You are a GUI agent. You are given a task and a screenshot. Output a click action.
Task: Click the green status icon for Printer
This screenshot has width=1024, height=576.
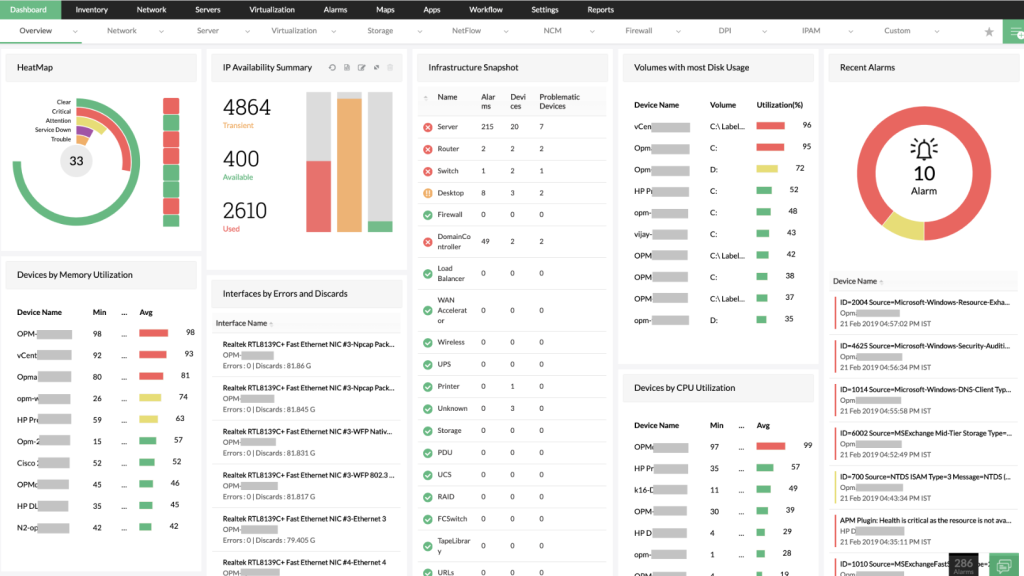tap(428, 387)
